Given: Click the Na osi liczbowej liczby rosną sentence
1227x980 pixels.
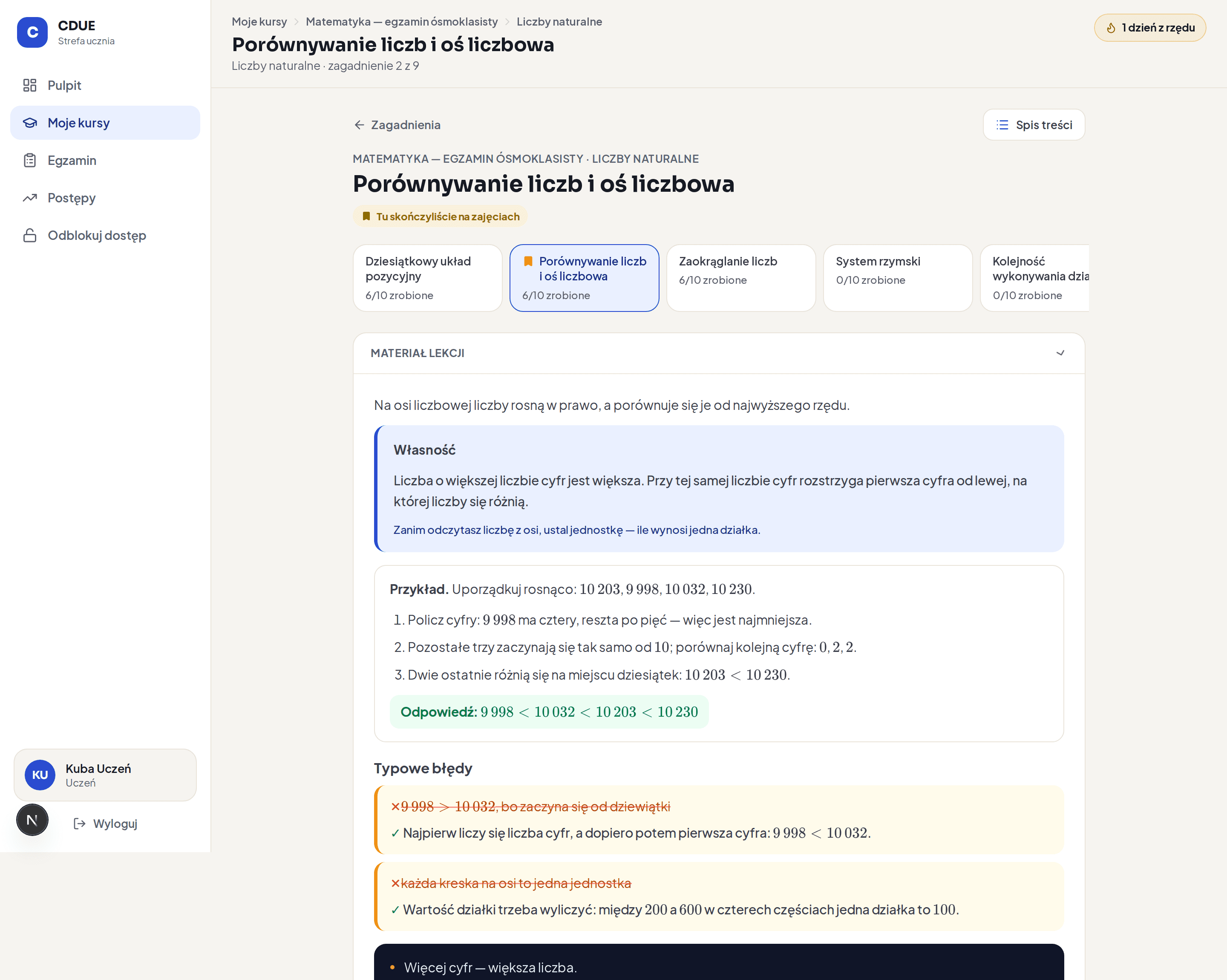Looking at the screenshot, I should coord(611,405).
